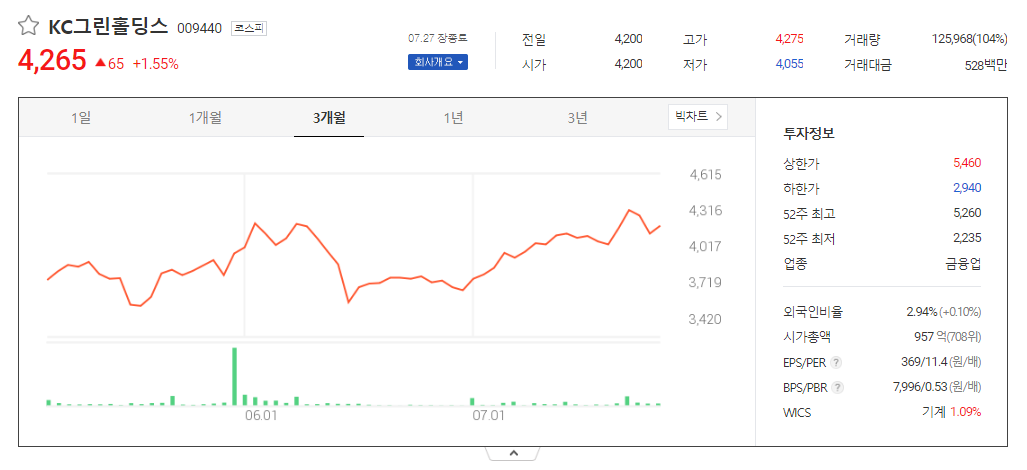Click the 코스피 market badge
This screenshot has width=1027, height=470.
249,28
